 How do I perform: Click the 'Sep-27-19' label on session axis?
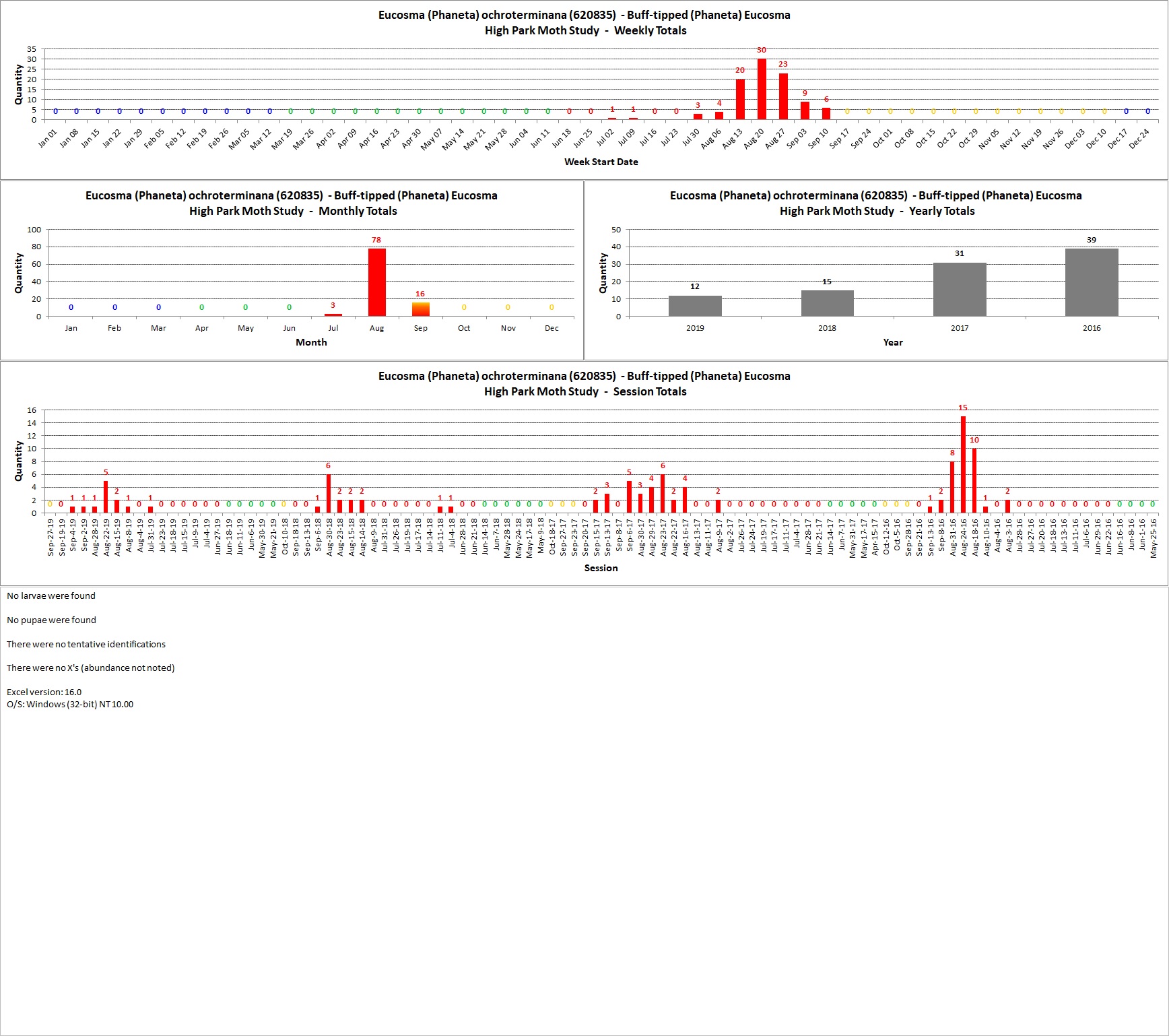51,537
